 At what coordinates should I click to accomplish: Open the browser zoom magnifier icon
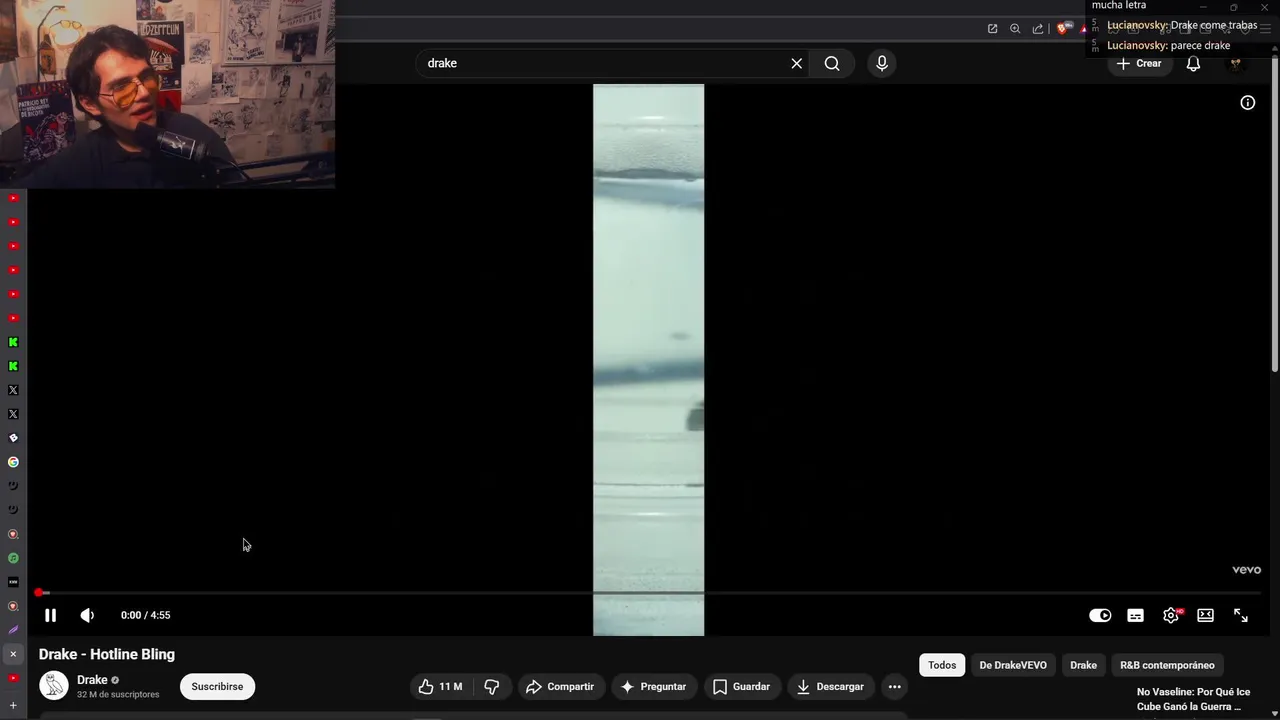coord(1015,28)
